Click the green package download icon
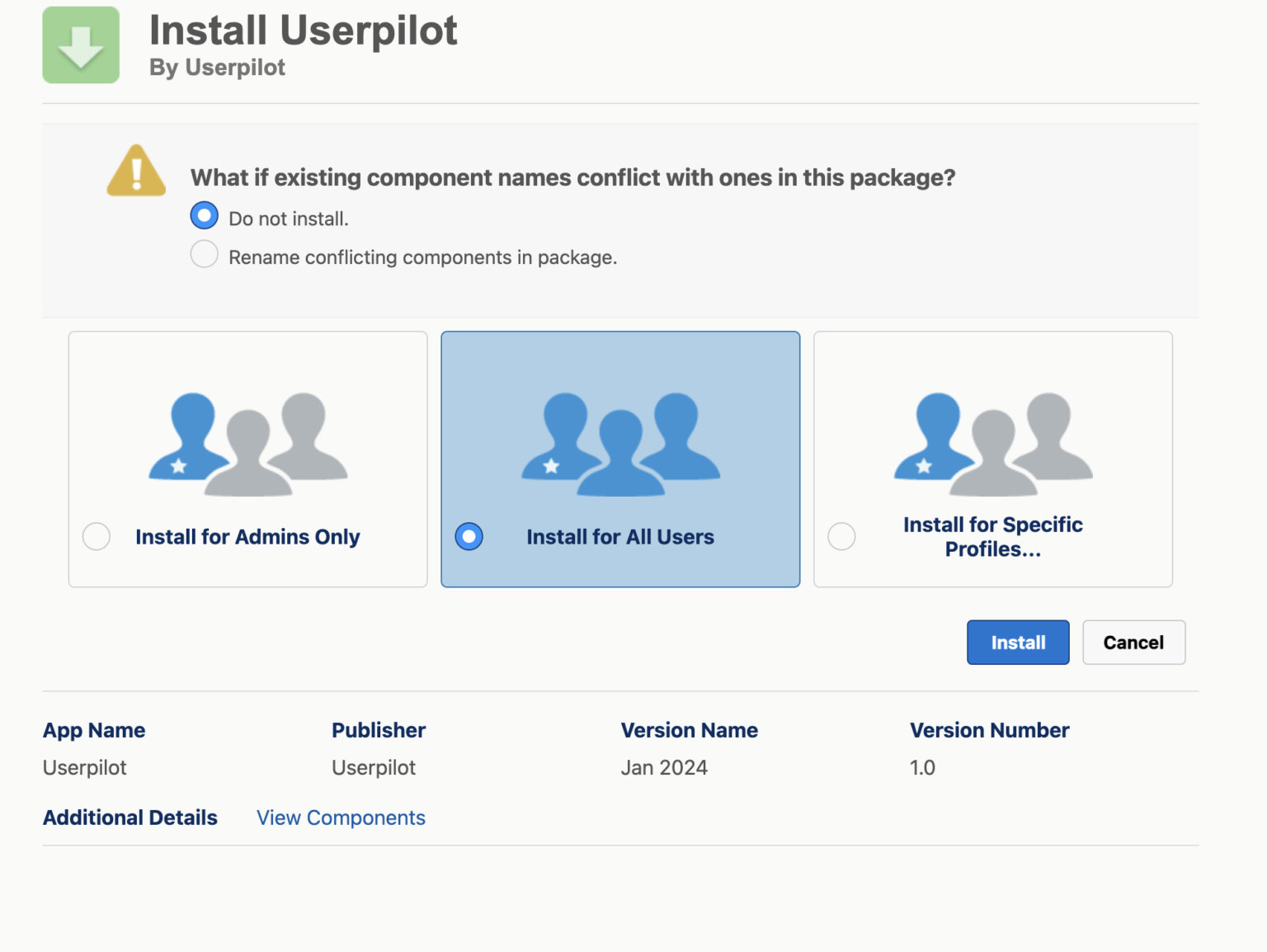The image size is (1267, 952). [x=80, y=45]
